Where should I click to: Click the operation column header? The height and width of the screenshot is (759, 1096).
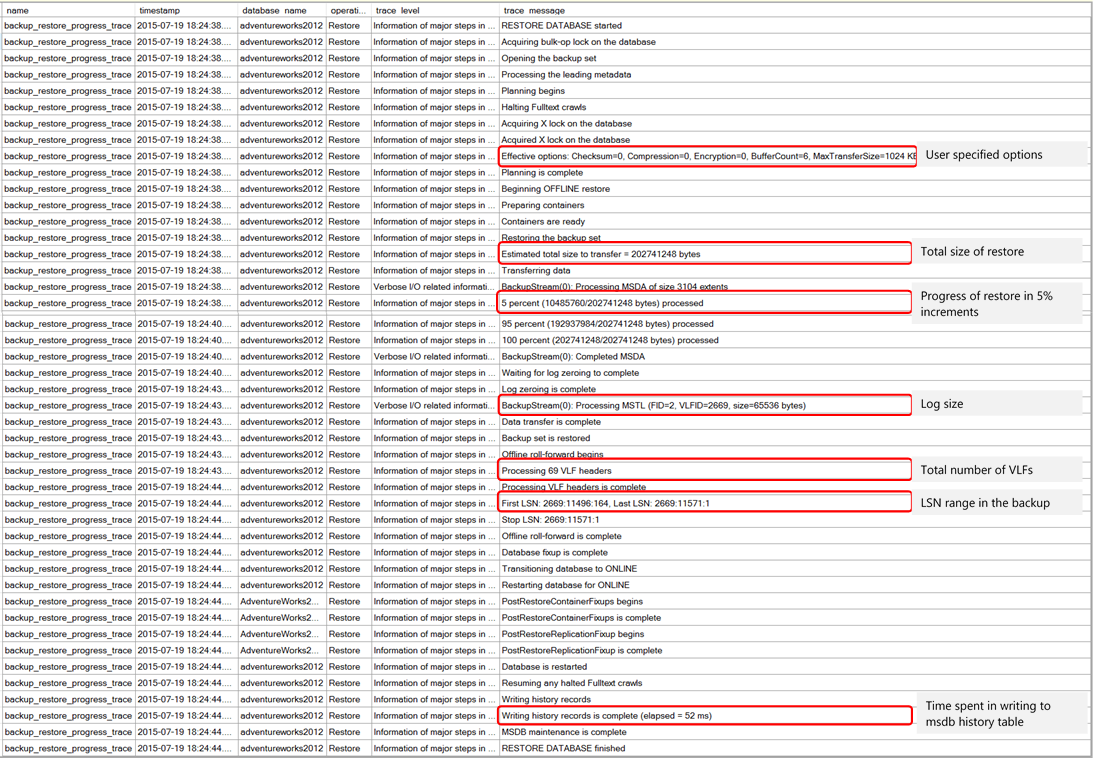point(350,10)
